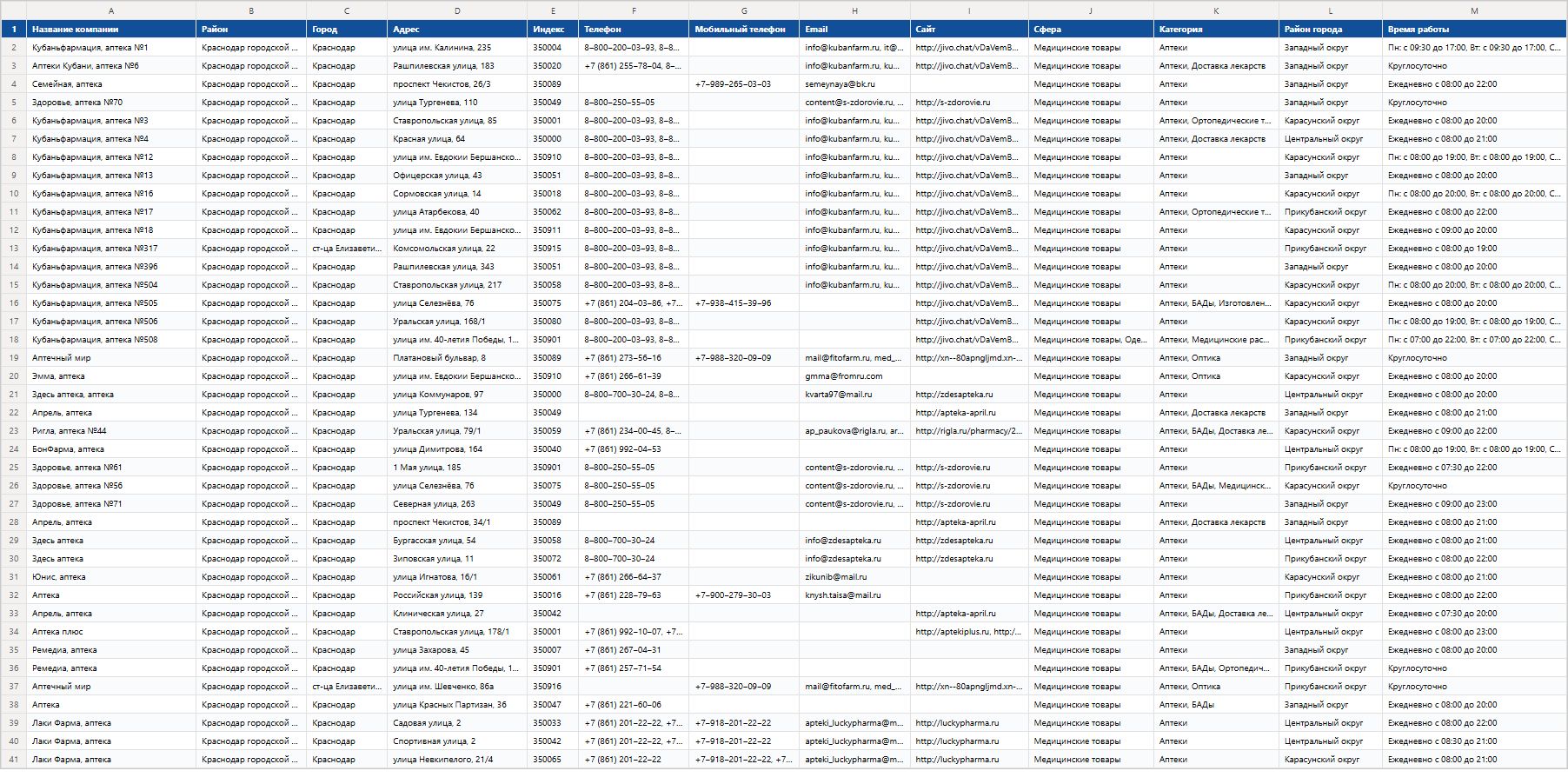
Task: Select the email cell 'zikunib@mail.ru'
Action: click(x=855, y=577)
